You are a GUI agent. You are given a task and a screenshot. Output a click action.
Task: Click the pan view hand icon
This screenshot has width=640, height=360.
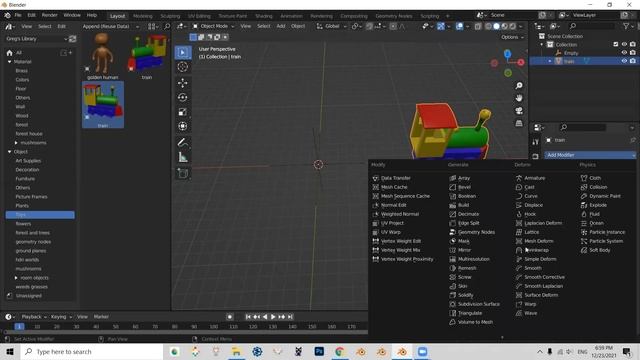click(x=519, y=98)
